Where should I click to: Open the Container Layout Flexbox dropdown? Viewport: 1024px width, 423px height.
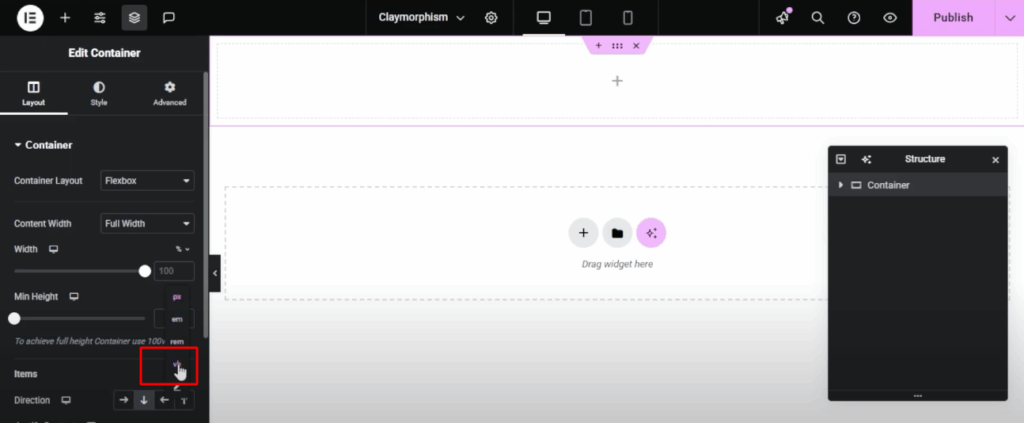point(147,180)
